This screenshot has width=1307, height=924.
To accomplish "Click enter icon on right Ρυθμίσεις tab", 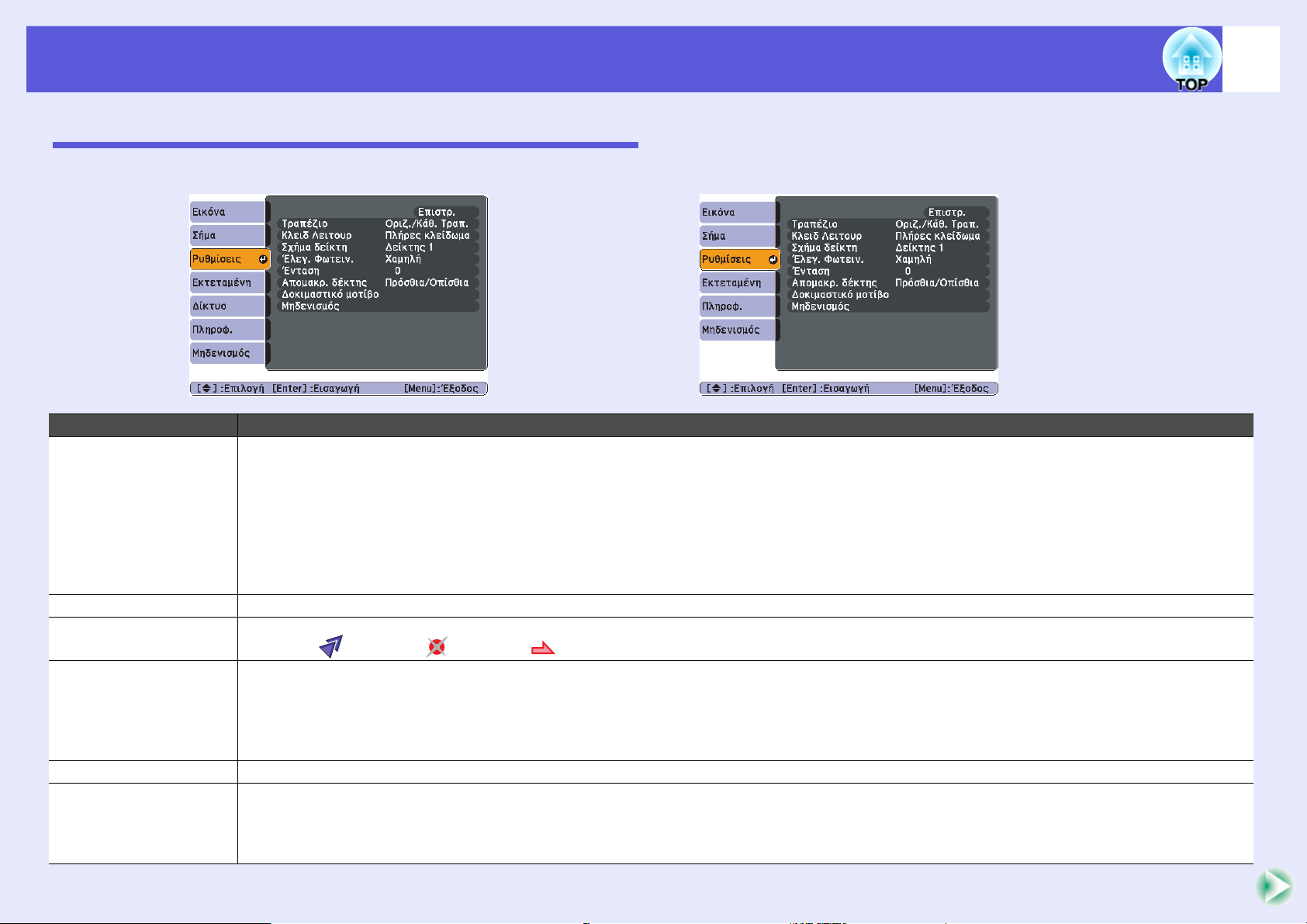I will (x=773, y=260).
